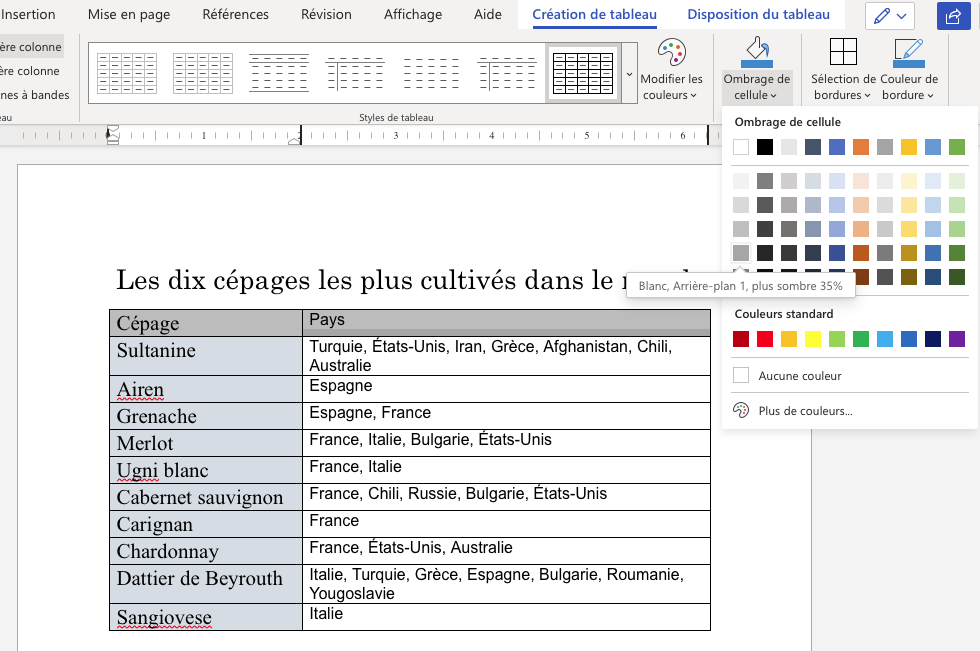Click the Couleur de bordure pen icon
Image resolution: width=980 pixels, height=651 pixels.
(909, 52)
